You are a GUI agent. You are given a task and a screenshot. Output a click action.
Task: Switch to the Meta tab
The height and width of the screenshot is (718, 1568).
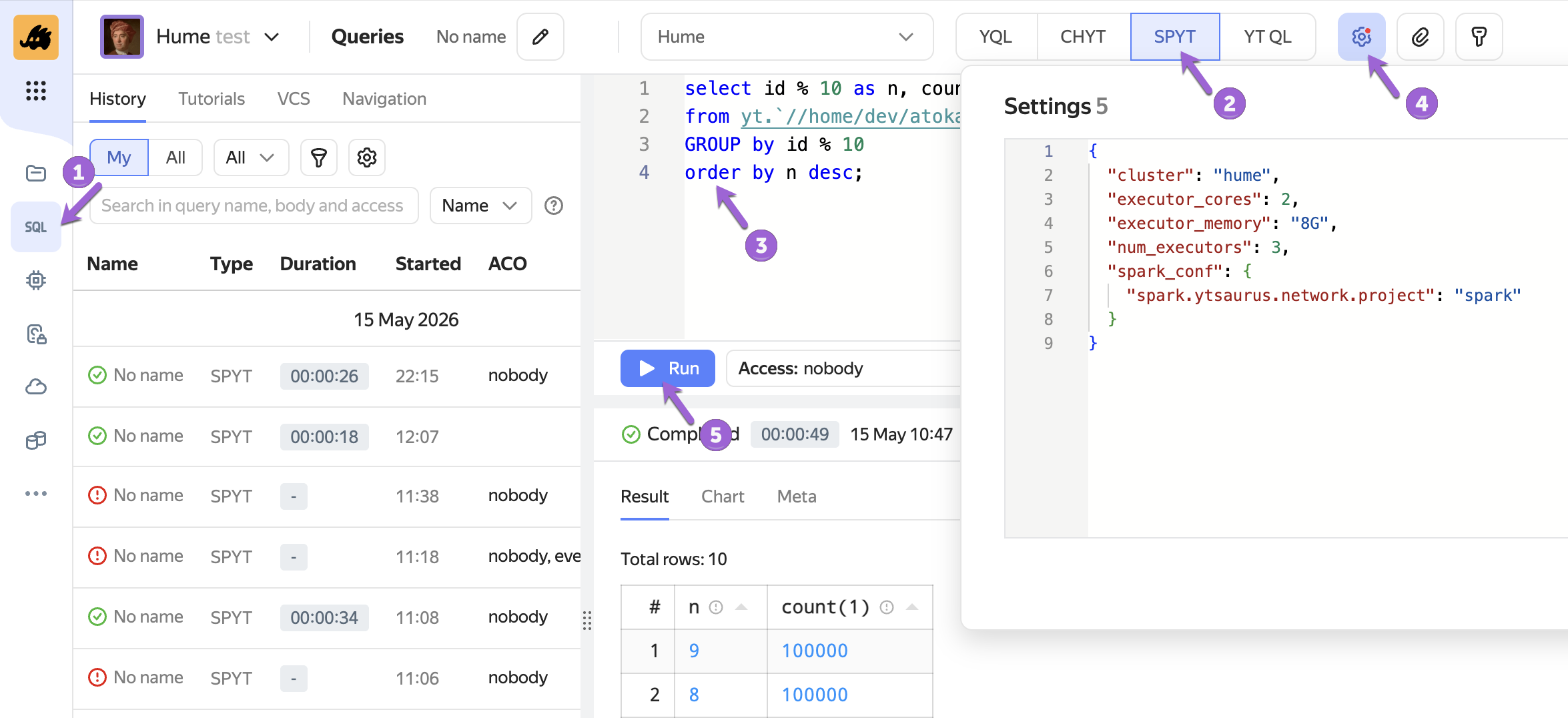tap(797, 496)
